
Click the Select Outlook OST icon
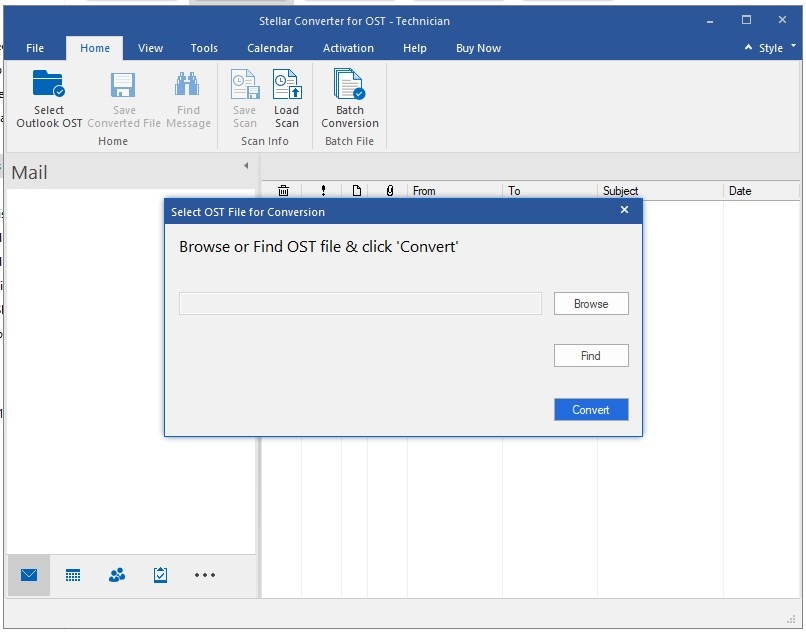pyautogui.click(x=49, y=84)
